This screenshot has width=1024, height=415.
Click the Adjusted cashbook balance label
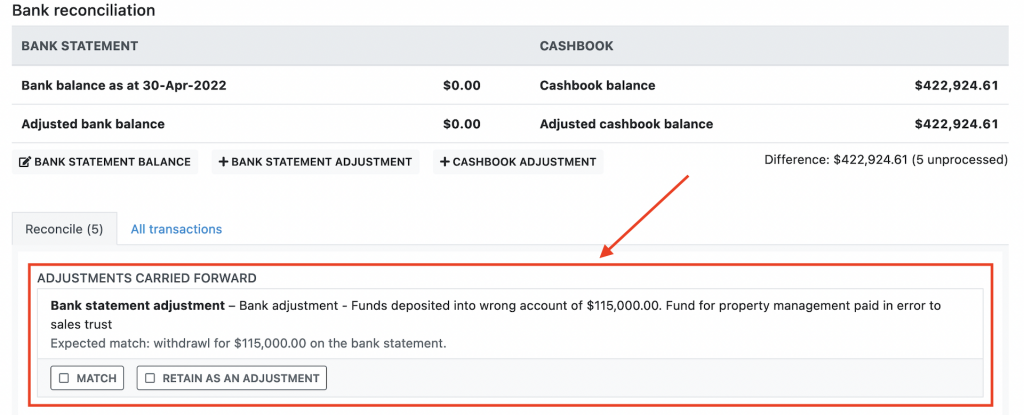626,124
